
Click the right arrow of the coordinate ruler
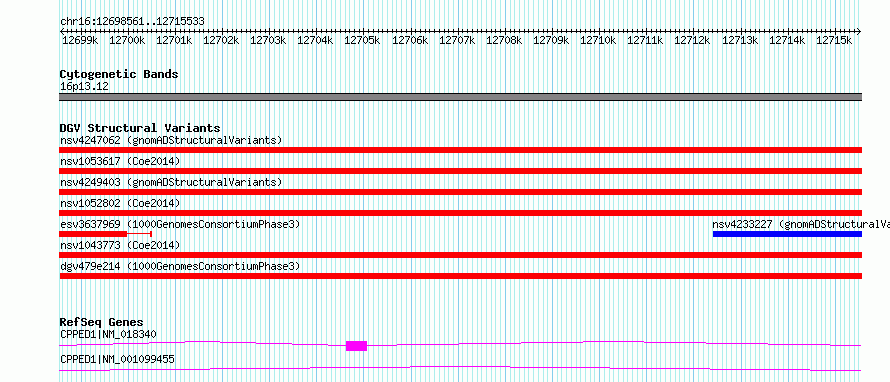pyautogui.click(x=859, y=31)
